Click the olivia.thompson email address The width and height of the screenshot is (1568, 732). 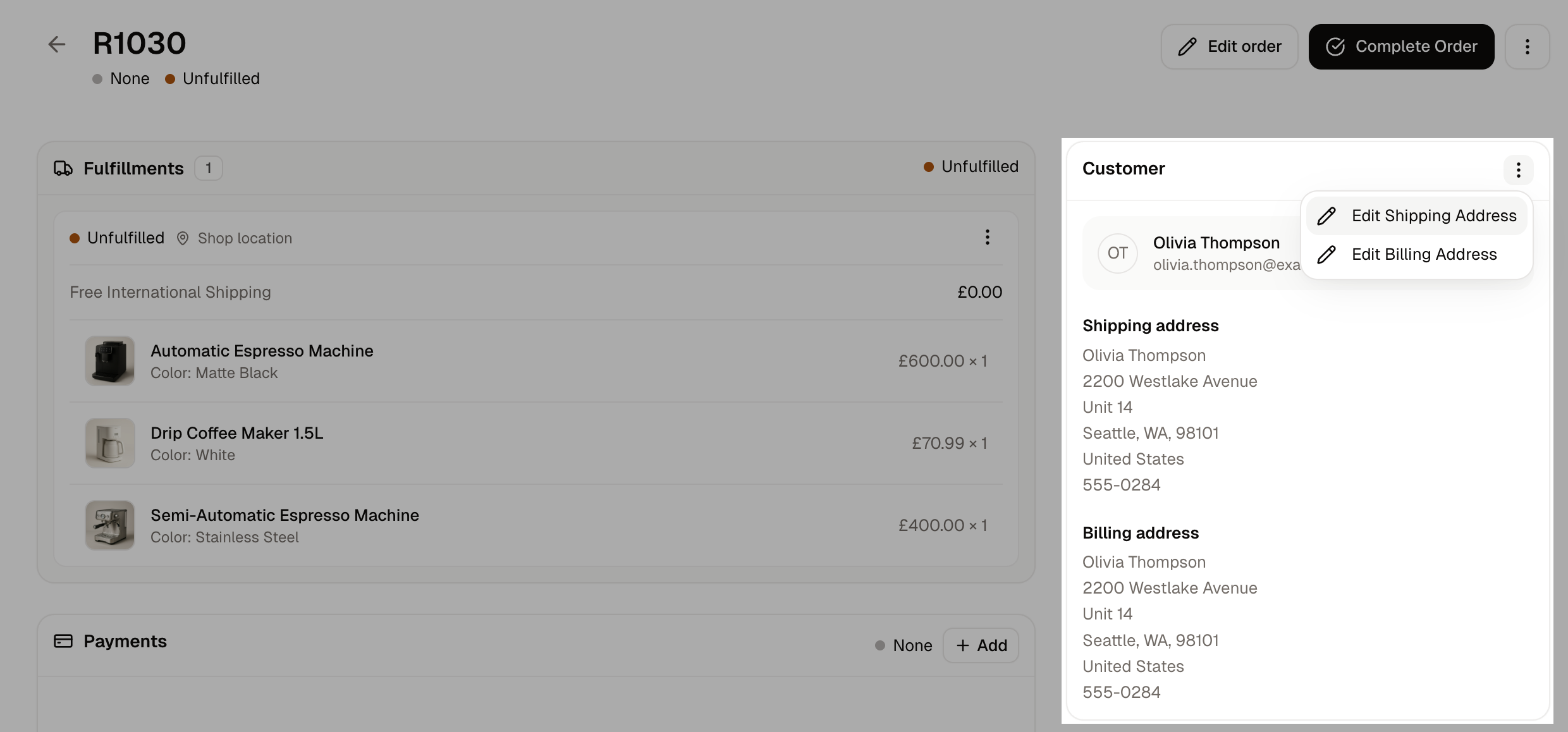[x=1227, y=265]
